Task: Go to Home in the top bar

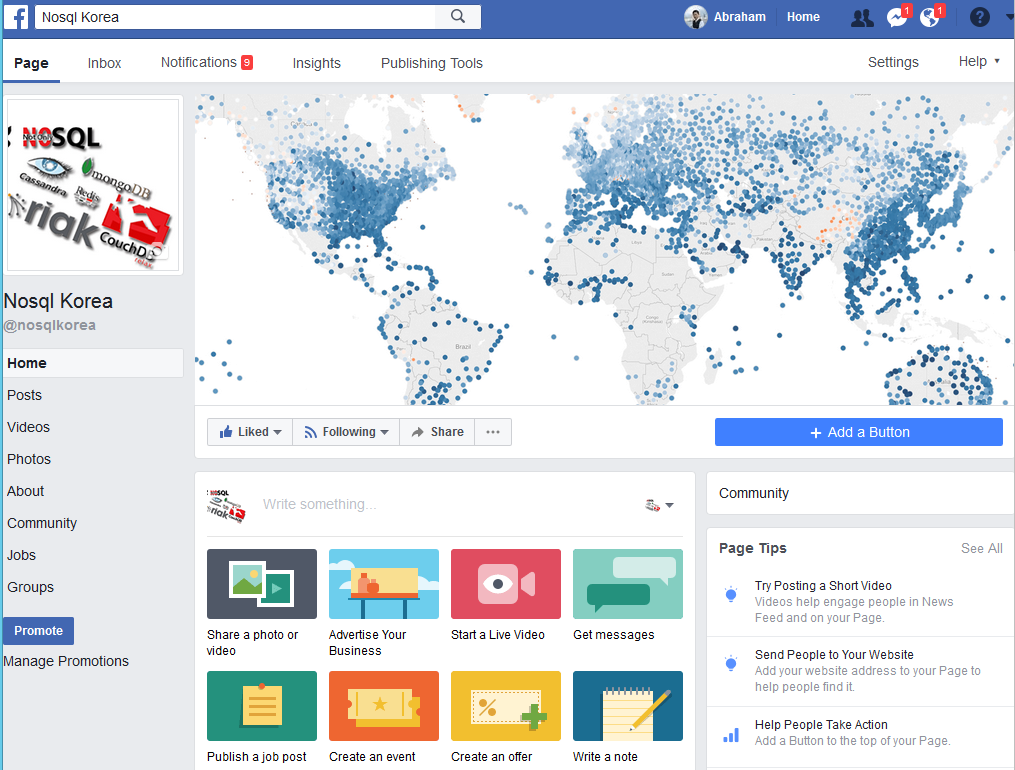Action: [803, 17]
